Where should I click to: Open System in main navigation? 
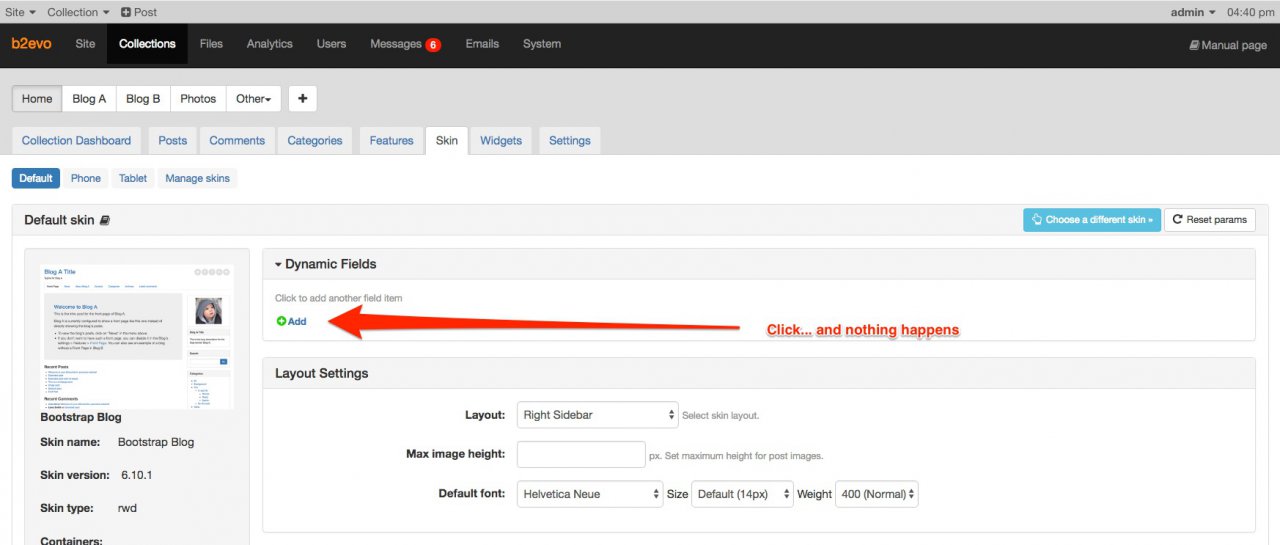pos(542,44)
